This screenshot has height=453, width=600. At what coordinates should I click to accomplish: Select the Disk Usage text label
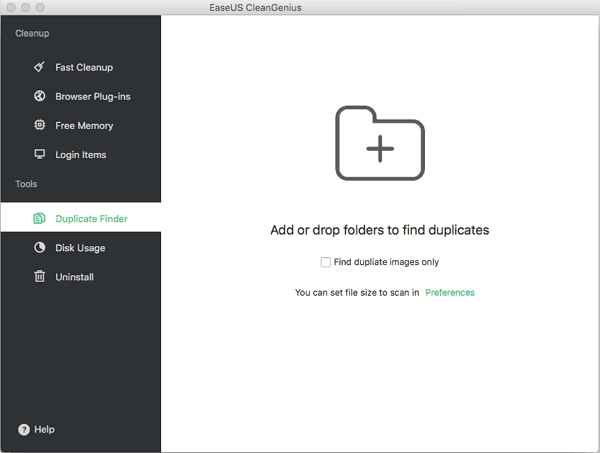[x=80, y=247]
